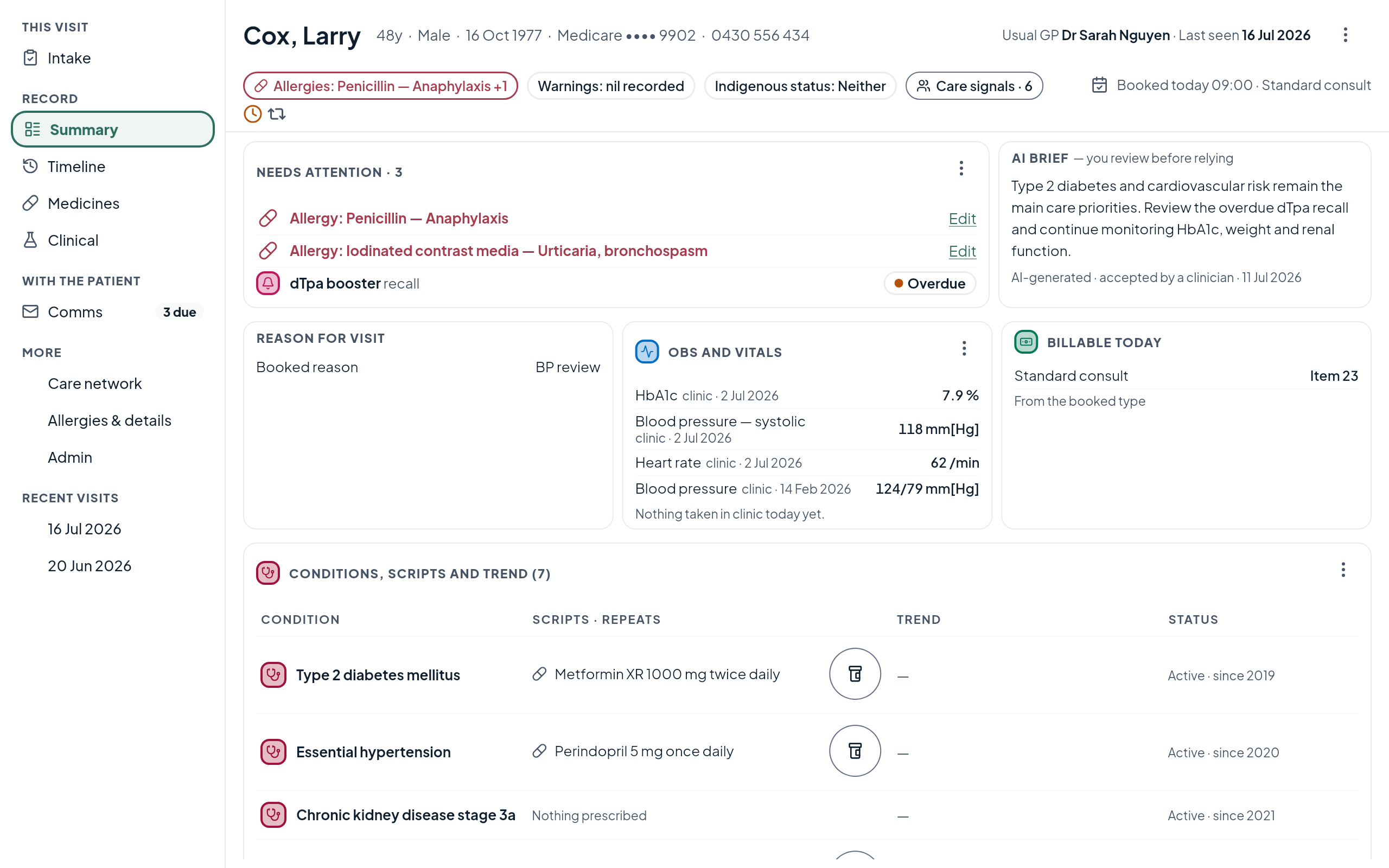Open the patient header more-options menu

1346,35
